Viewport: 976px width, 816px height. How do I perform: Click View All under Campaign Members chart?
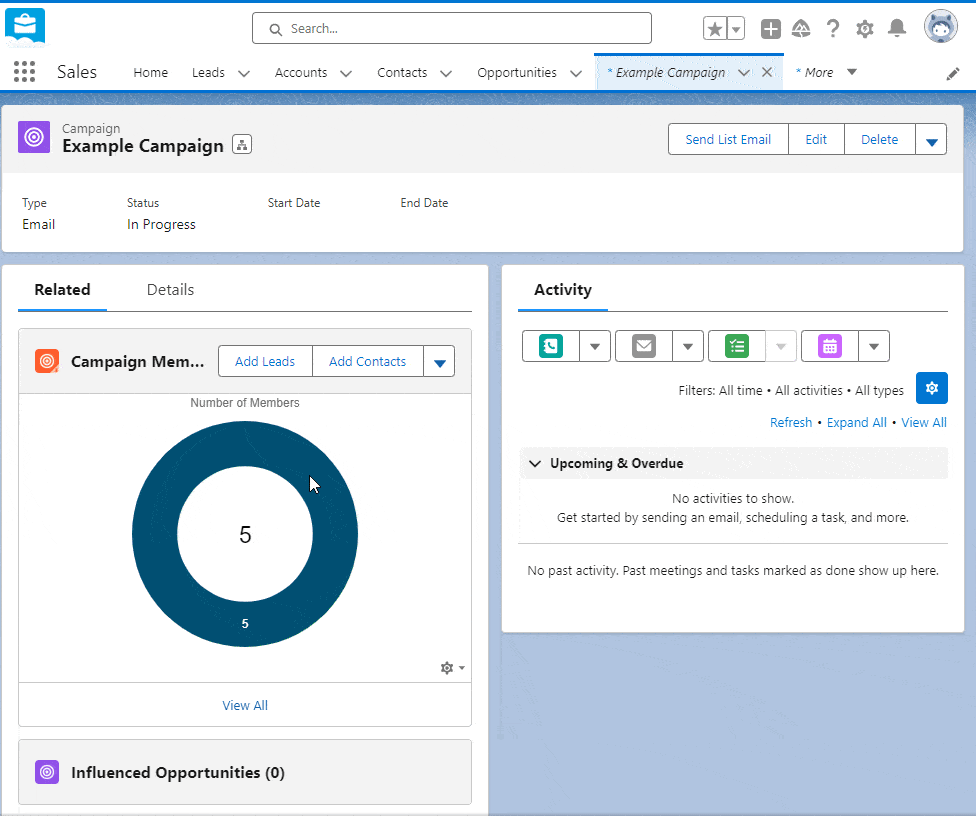[x=245, y=705]
